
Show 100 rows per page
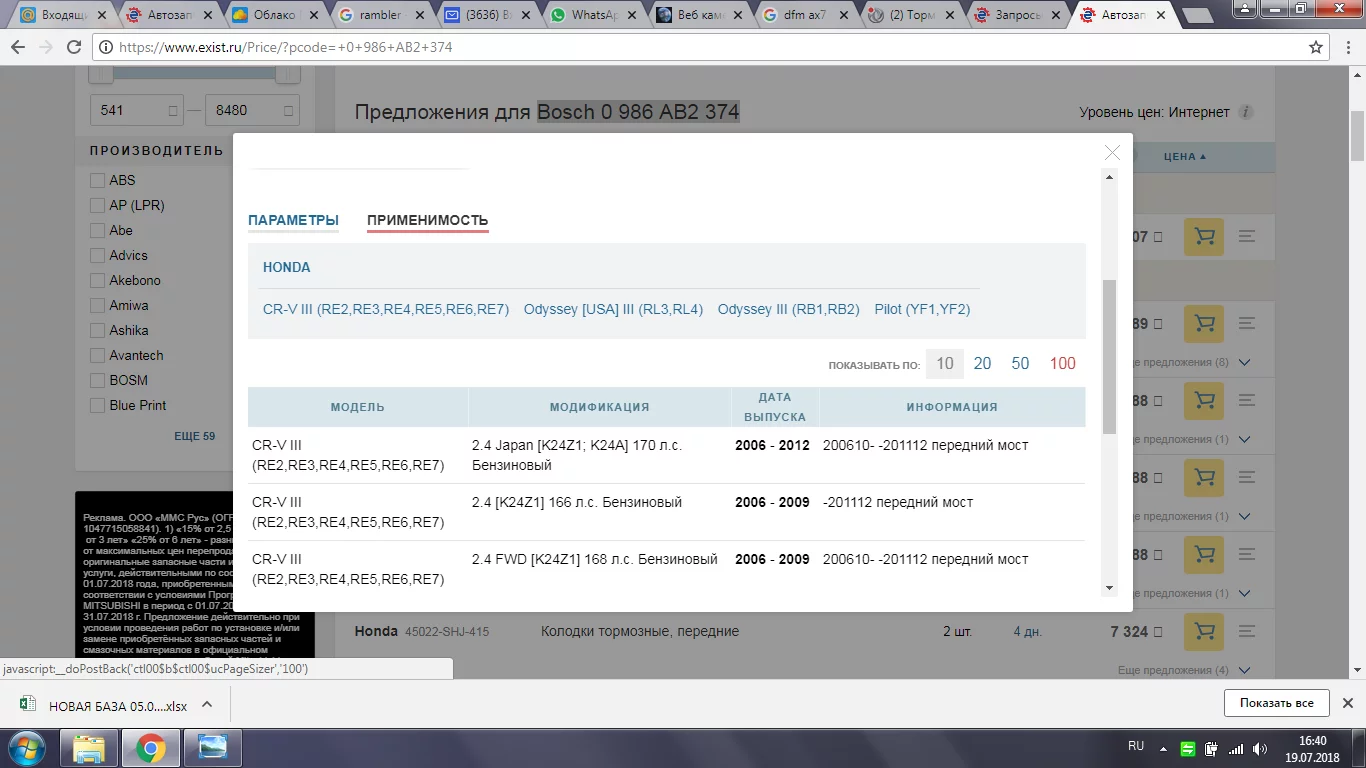(x=1063, y=364)
